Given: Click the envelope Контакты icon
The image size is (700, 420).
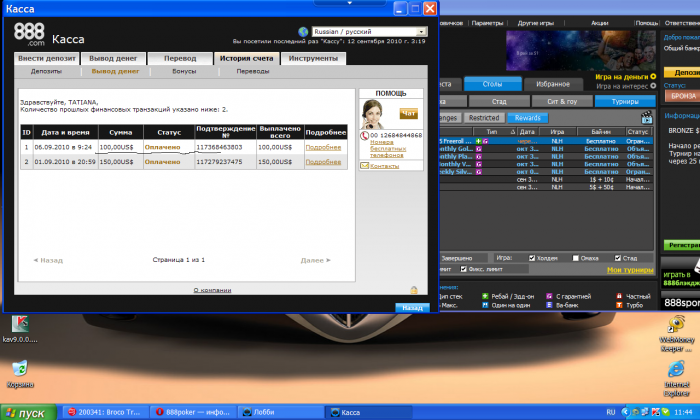Looking at the screenshot, I should pyautogui.click(x=365, y=166).
